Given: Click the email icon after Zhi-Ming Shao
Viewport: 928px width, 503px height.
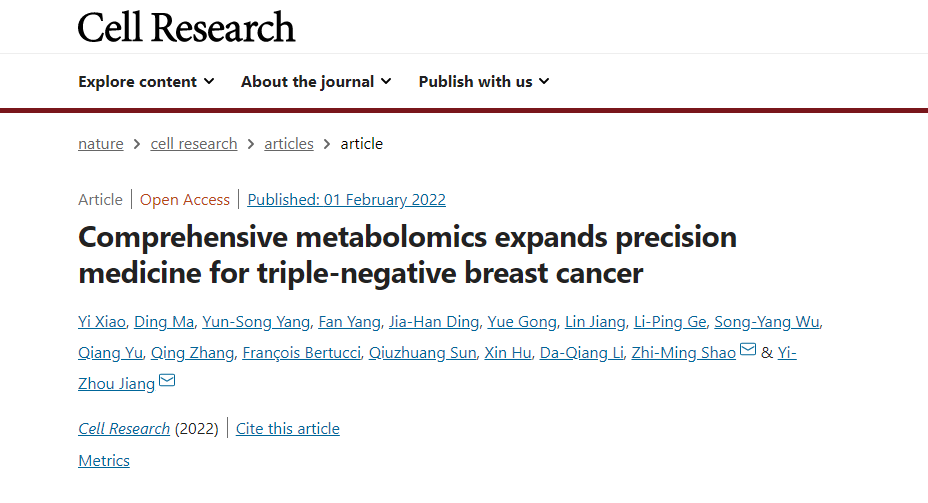Looking at the screenshot, I should pos(748,350).
